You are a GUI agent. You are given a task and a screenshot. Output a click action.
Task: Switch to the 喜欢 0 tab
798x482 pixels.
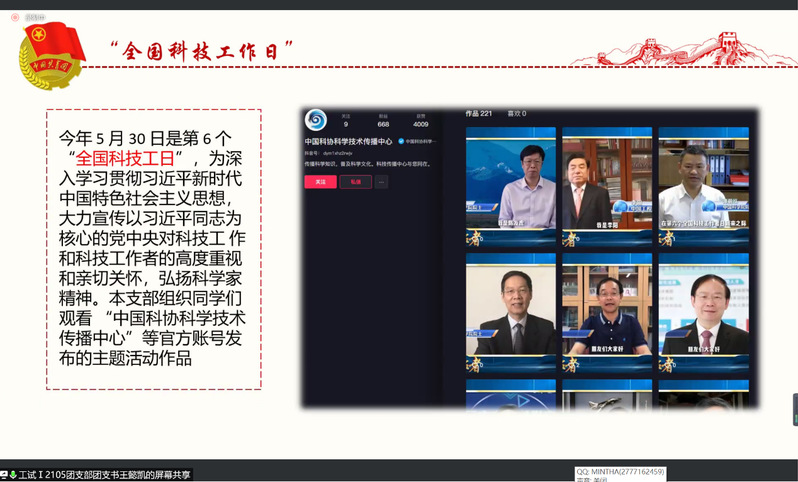tap(517, 113)
